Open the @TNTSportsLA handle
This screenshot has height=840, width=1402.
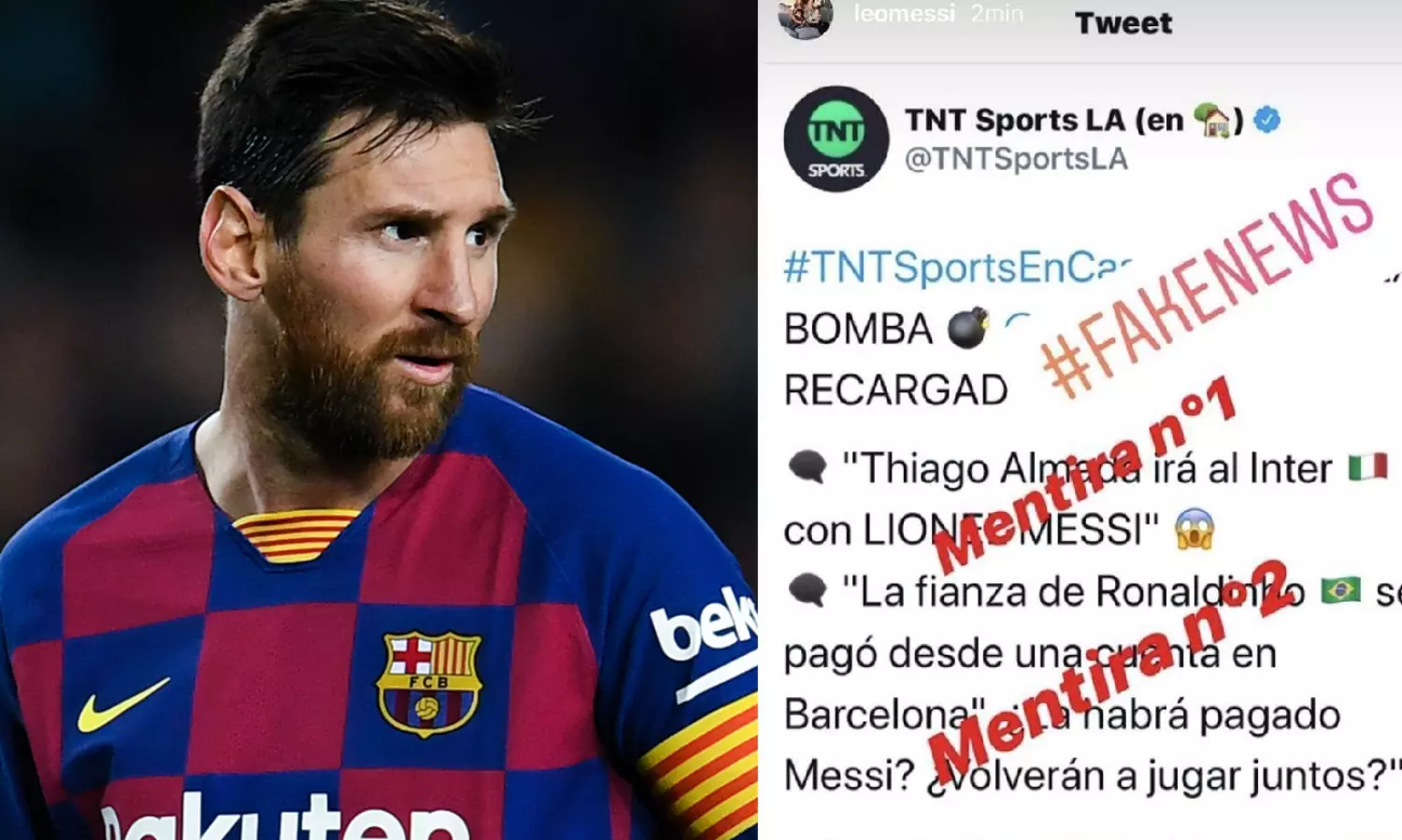(x=1016, y=159)
